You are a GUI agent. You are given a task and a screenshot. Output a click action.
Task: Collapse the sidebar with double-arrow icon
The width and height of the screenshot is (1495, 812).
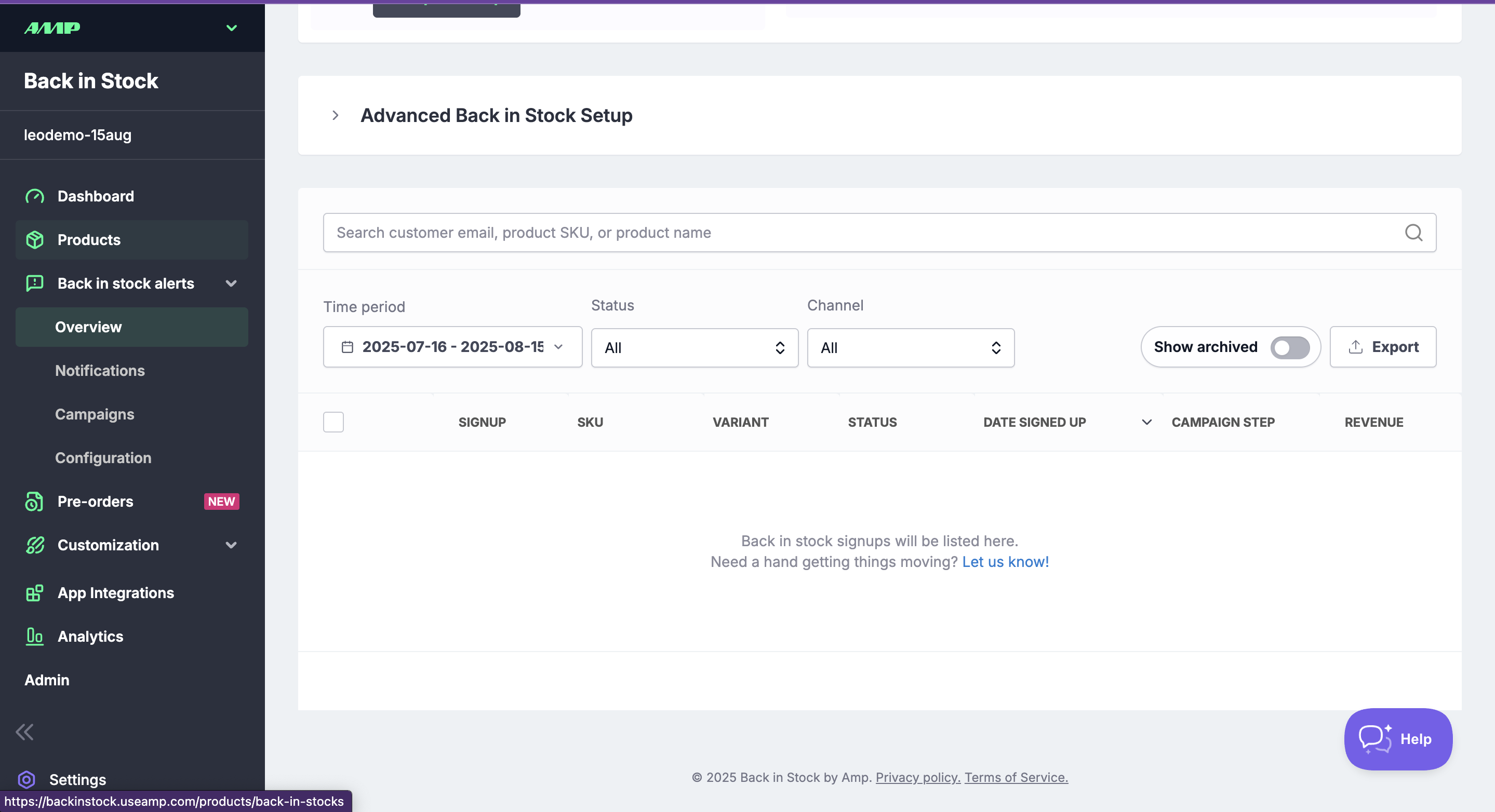point(24,732)
